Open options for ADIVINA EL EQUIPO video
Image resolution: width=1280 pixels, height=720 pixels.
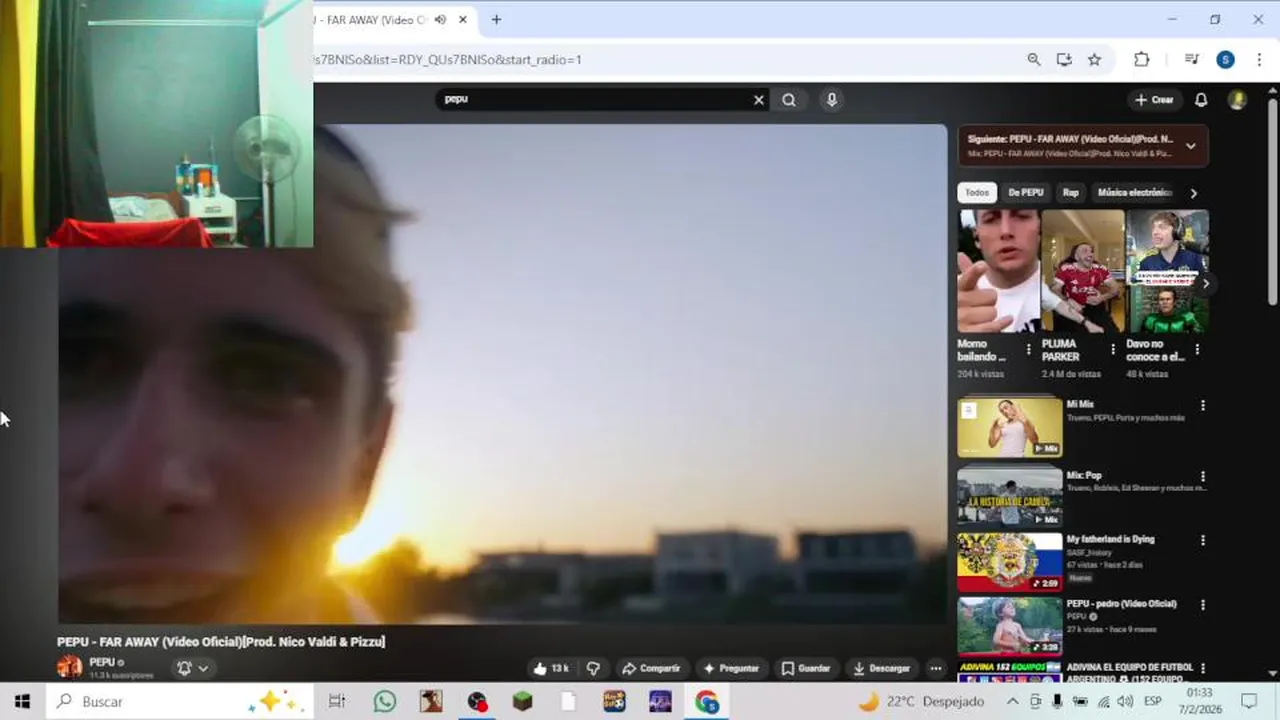1203,668
